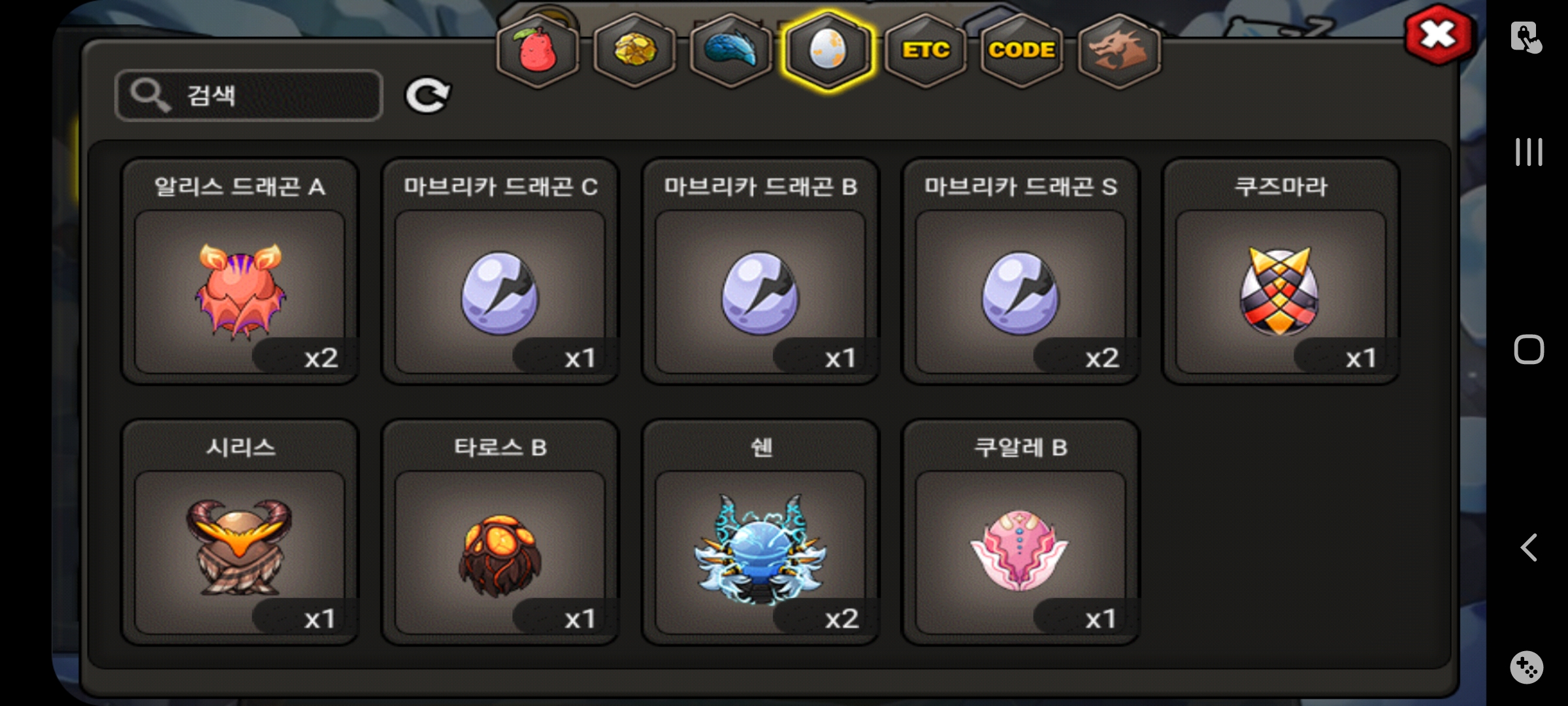Close the inventory with red X

[1439, 35]
